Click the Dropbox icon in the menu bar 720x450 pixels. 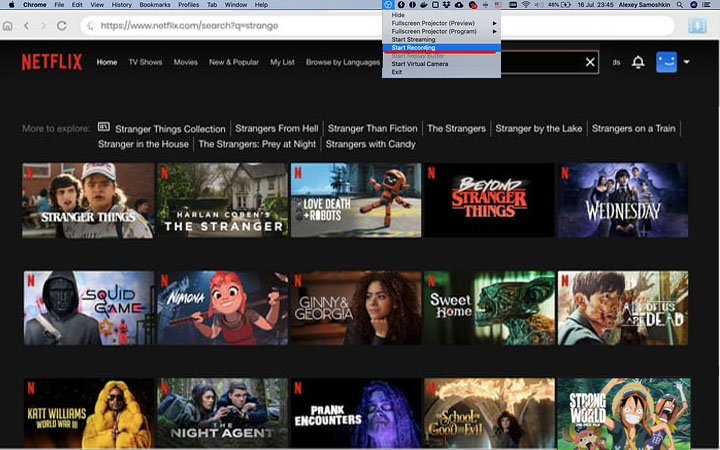tap(446, 5)
